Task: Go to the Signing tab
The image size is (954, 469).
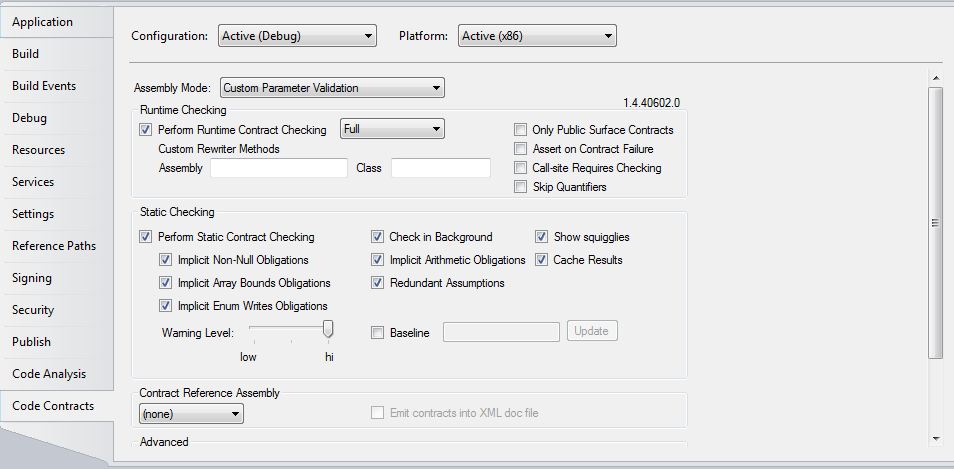Action: point(32,278)
